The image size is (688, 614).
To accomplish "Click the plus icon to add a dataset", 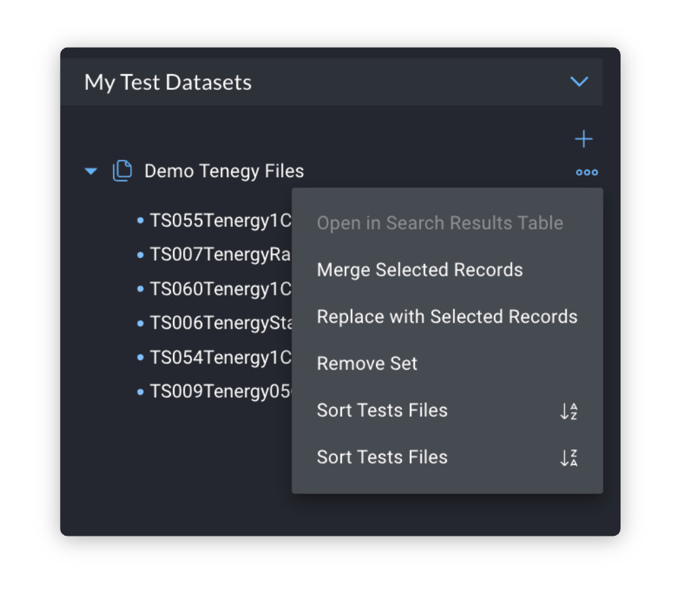I will [584, 139].
